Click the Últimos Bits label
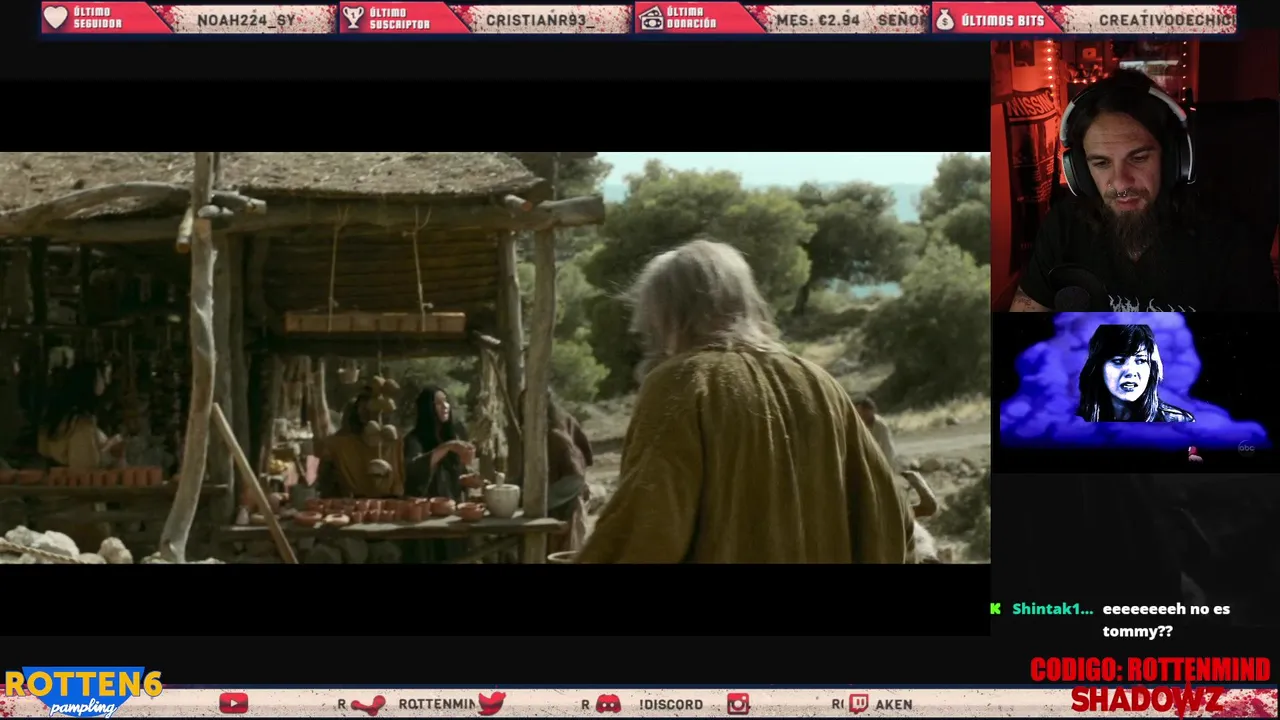This screenshot has width=1280, height=720. (x=1002, y=20)
